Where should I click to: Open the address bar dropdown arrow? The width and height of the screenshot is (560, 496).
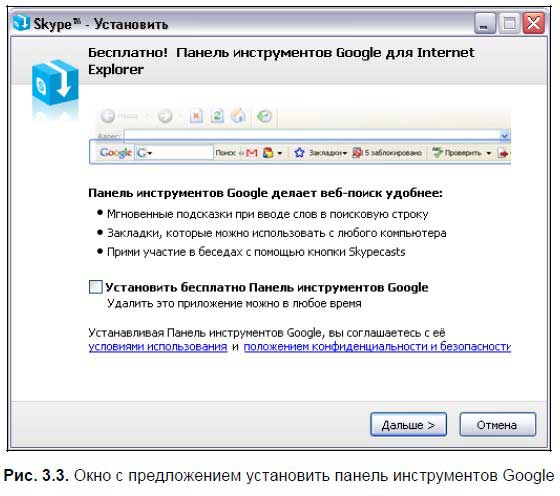click(504, 136)
